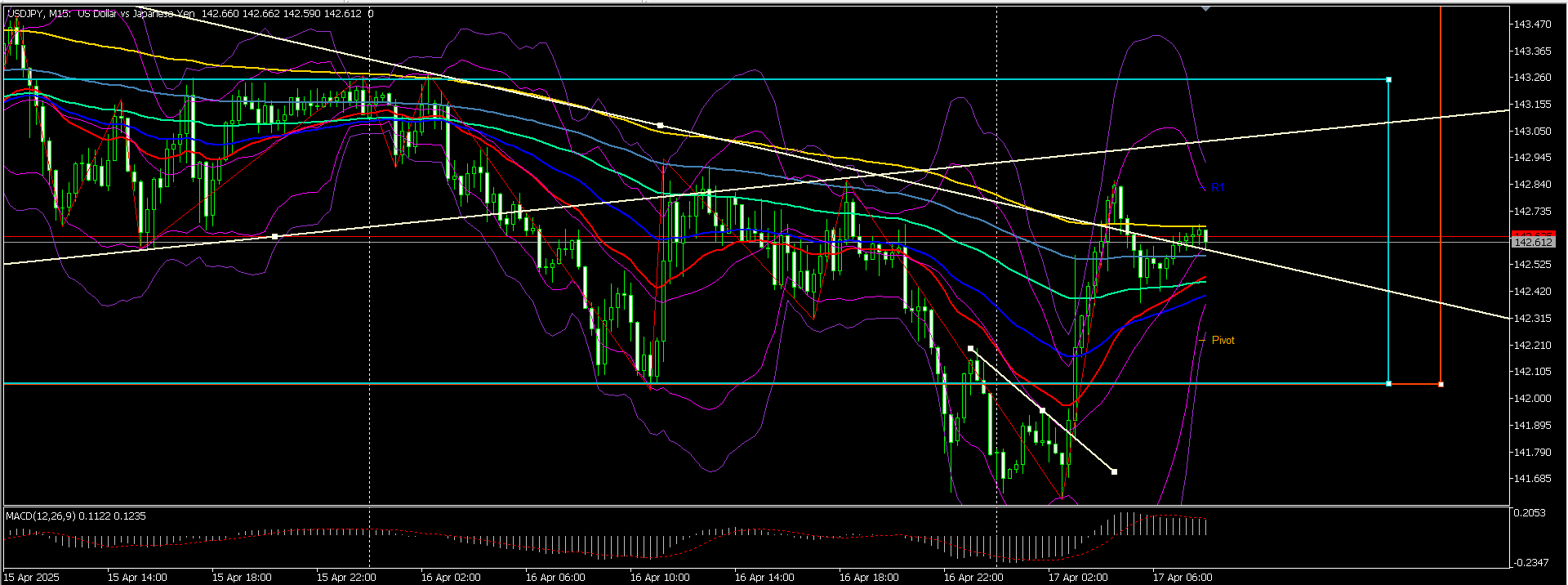
Task: Click the 17 Apr 02:00 time axis label
Action: pyautogui.click(x=1077, y=577)
